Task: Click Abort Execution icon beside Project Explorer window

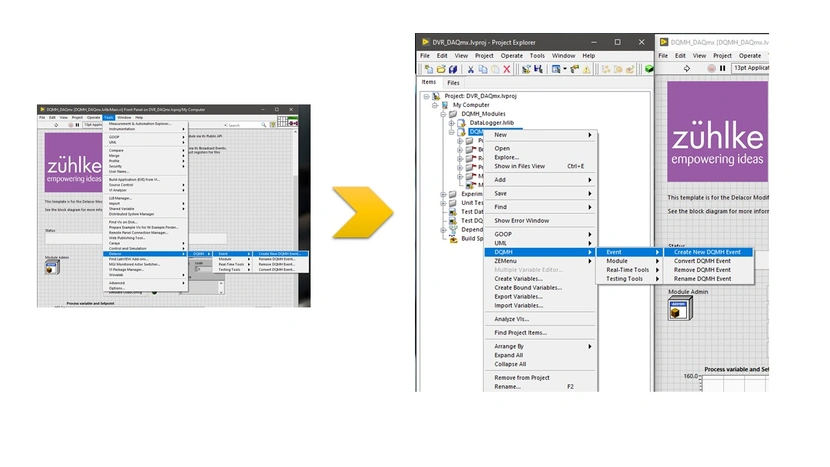Action: [711, 68]
